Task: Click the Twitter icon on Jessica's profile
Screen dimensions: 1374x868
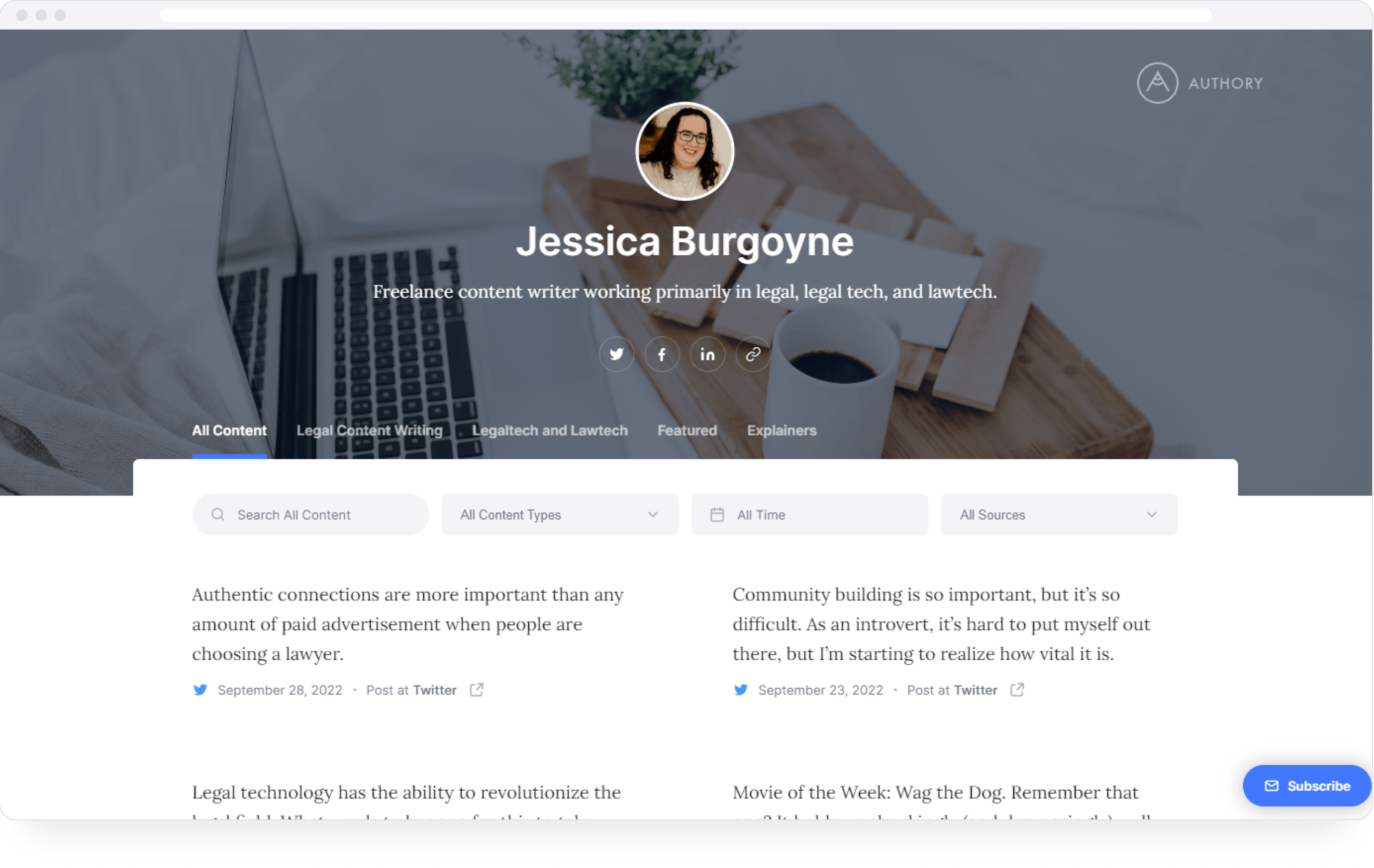Action: 616,354
